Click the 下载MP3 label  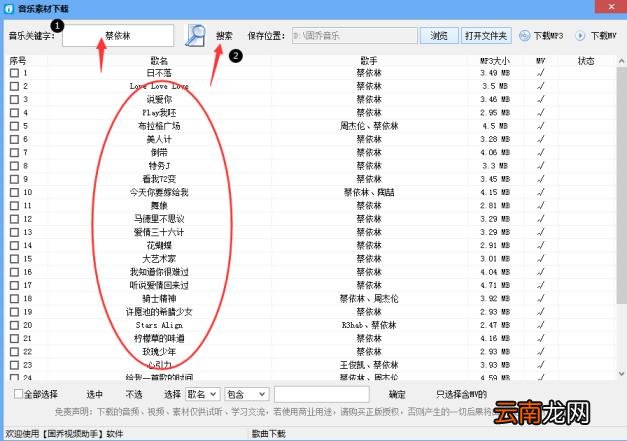[548, 36]
